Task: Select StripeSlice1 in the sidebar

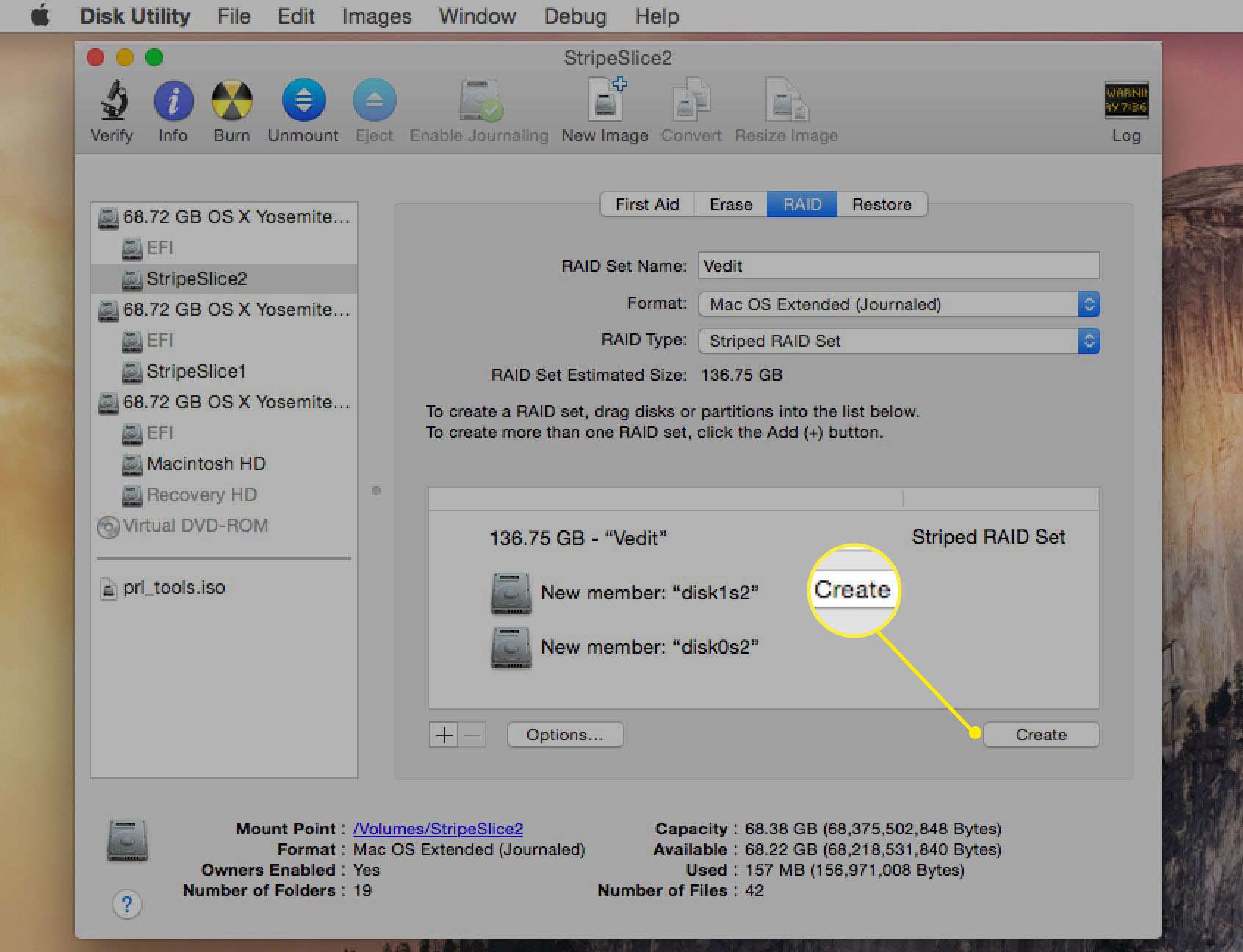Action: point(224,372)
